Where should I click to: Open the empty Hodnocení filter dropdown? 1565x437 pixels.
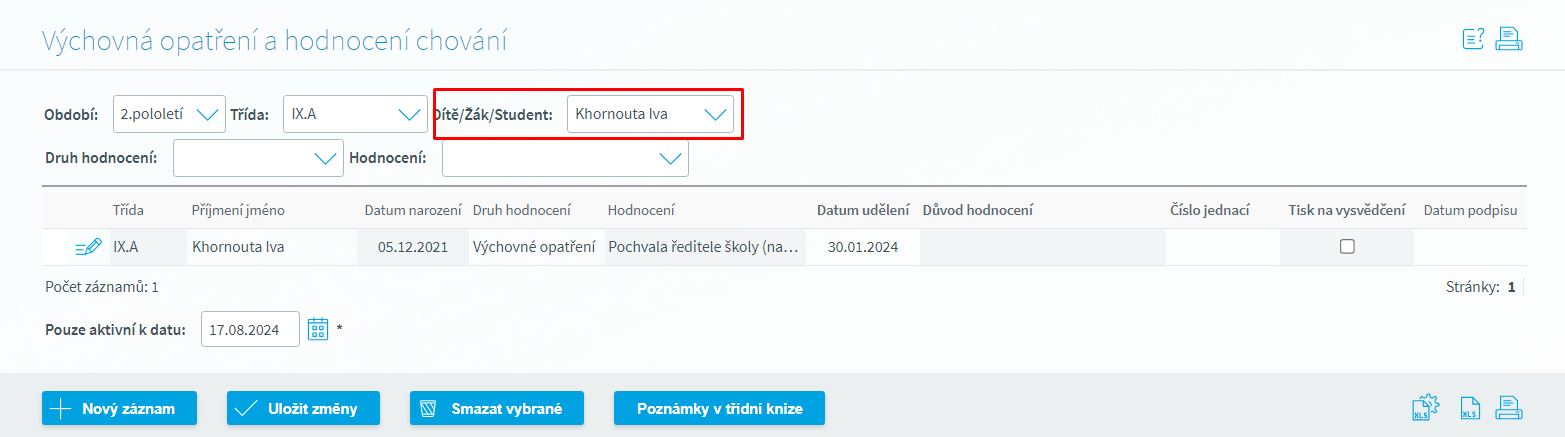coord(565,158)
